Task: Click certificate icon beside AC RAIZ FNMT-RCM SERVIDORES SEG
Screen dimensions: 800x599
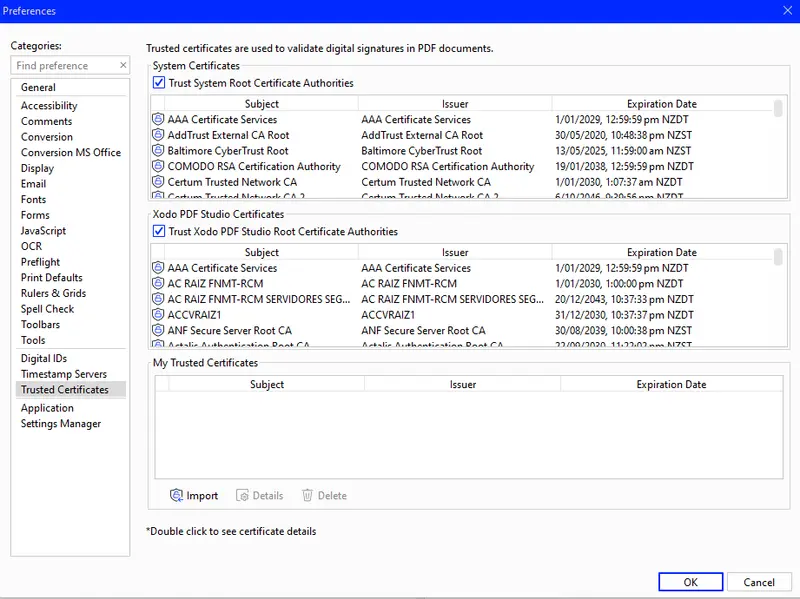Action: [x=158, y=299]
